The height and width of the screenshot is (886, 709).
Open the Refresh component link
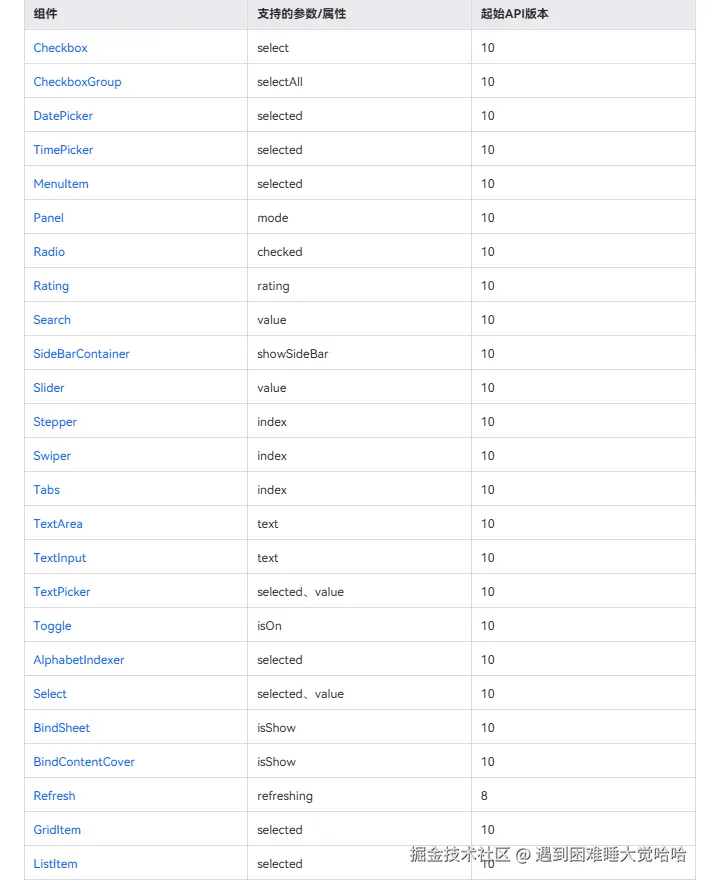(54, 796)
